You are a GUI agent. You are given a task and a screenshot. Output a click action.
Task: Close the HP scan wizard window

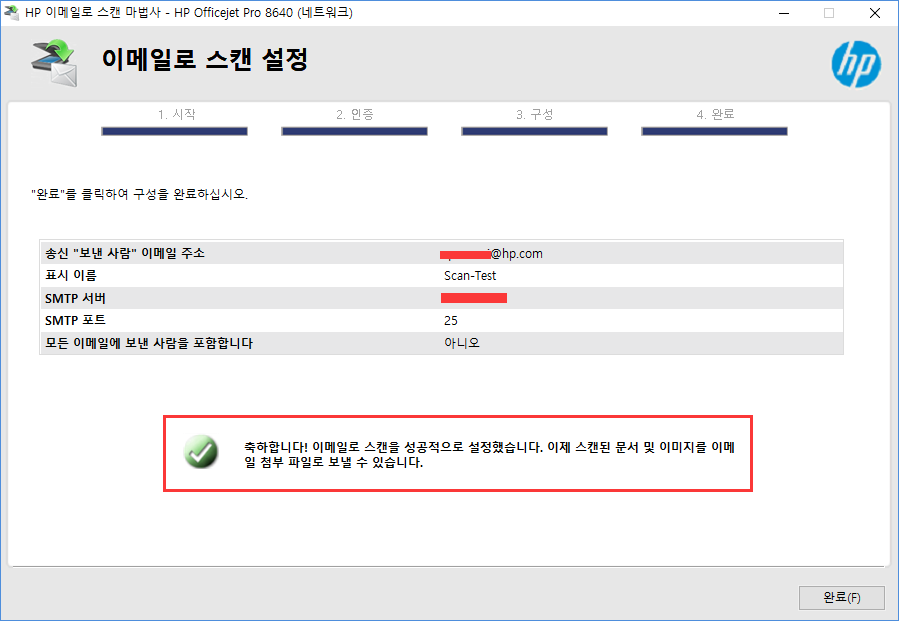click(874, 13)
